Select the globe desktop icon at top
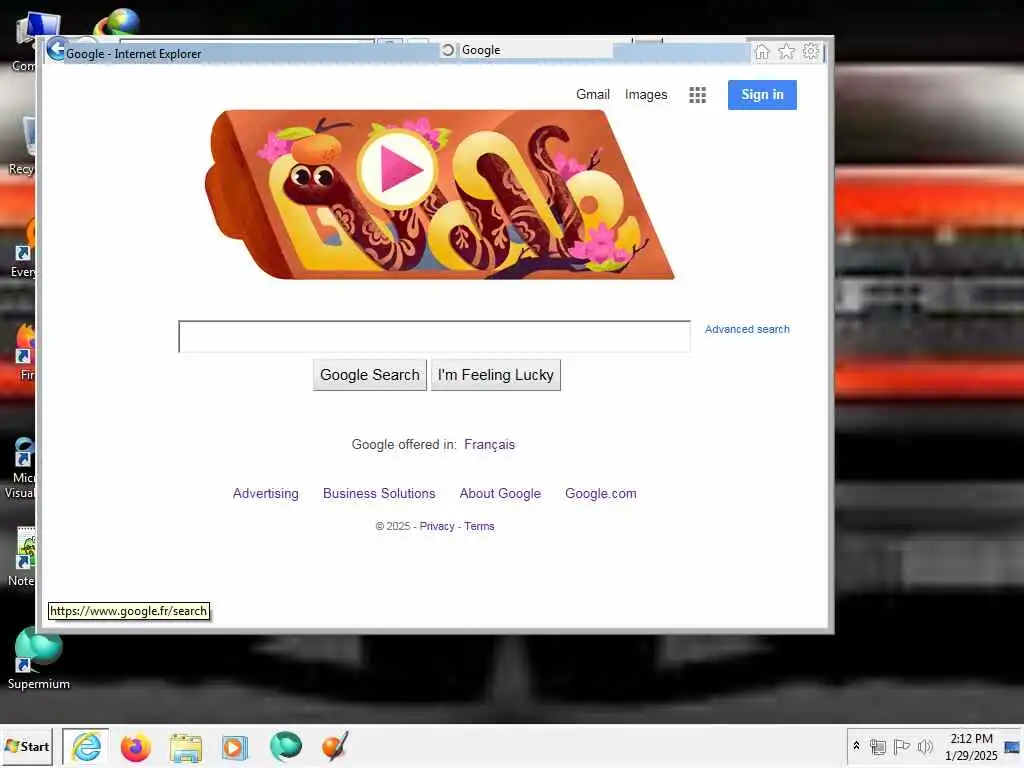The height and width of the screenshot is (768, 1024). [x=118, y=23]
